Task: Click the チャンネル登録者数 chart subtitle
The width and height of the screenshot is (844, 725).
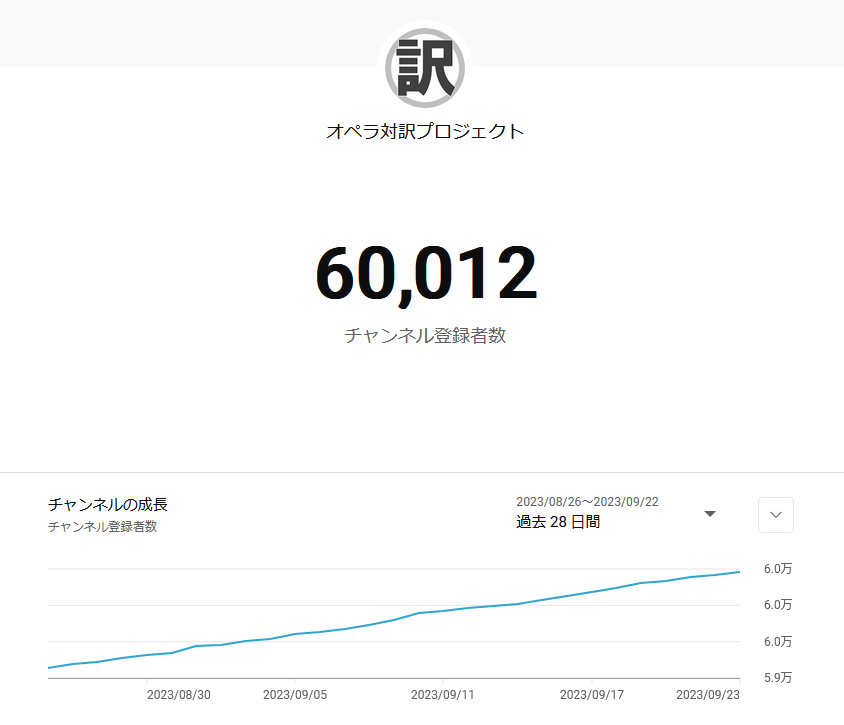Action: tap(102, 526)
